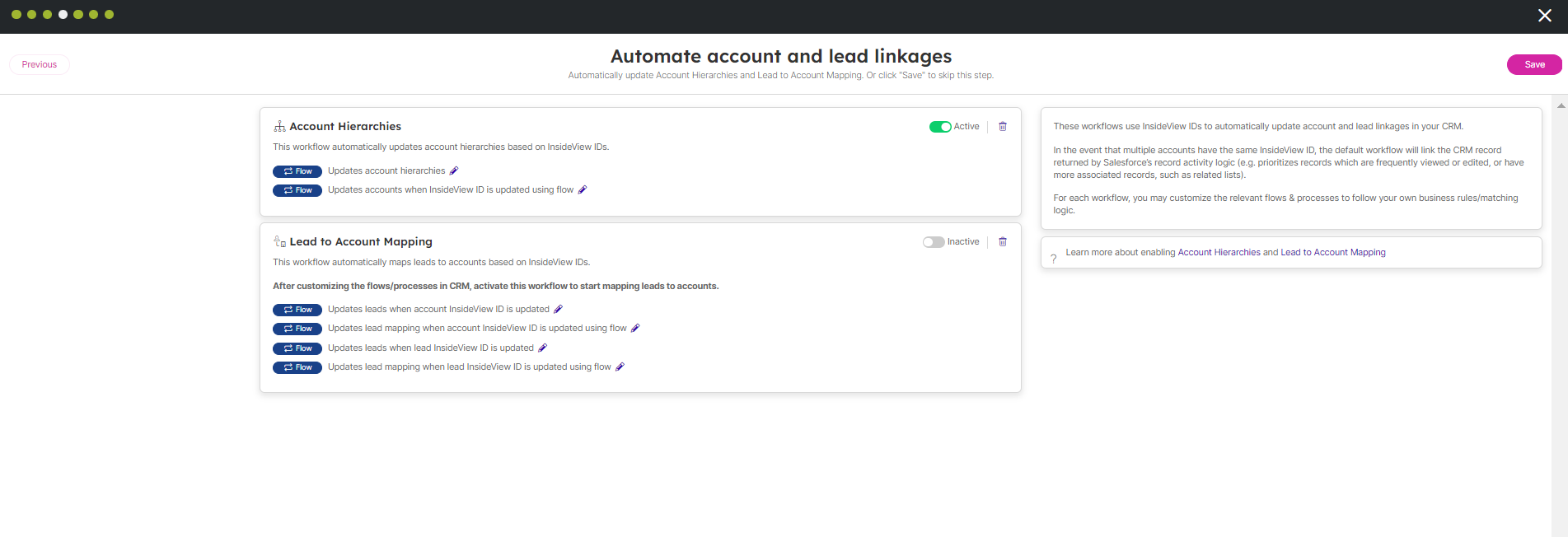
Task: Close the setup wizard with the X
Action: (x=1544, y=16)
